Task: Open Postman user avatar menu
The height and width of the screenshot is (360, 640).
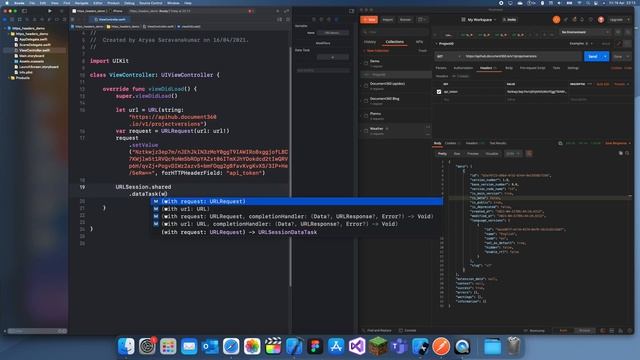Action: click(601, 20)
